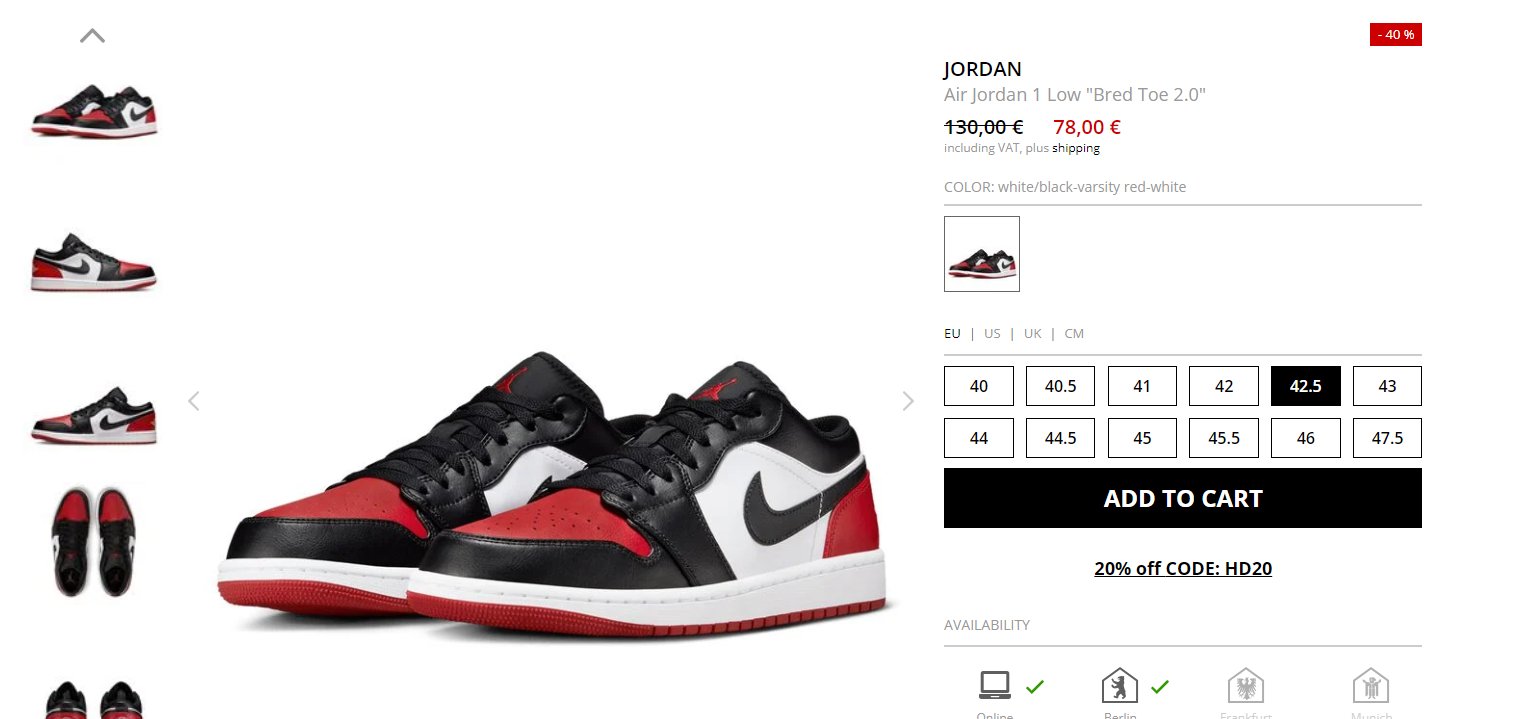Click the Munich store crest icon
This screenshot has width=1516, height=719.
pos(1371,686)
